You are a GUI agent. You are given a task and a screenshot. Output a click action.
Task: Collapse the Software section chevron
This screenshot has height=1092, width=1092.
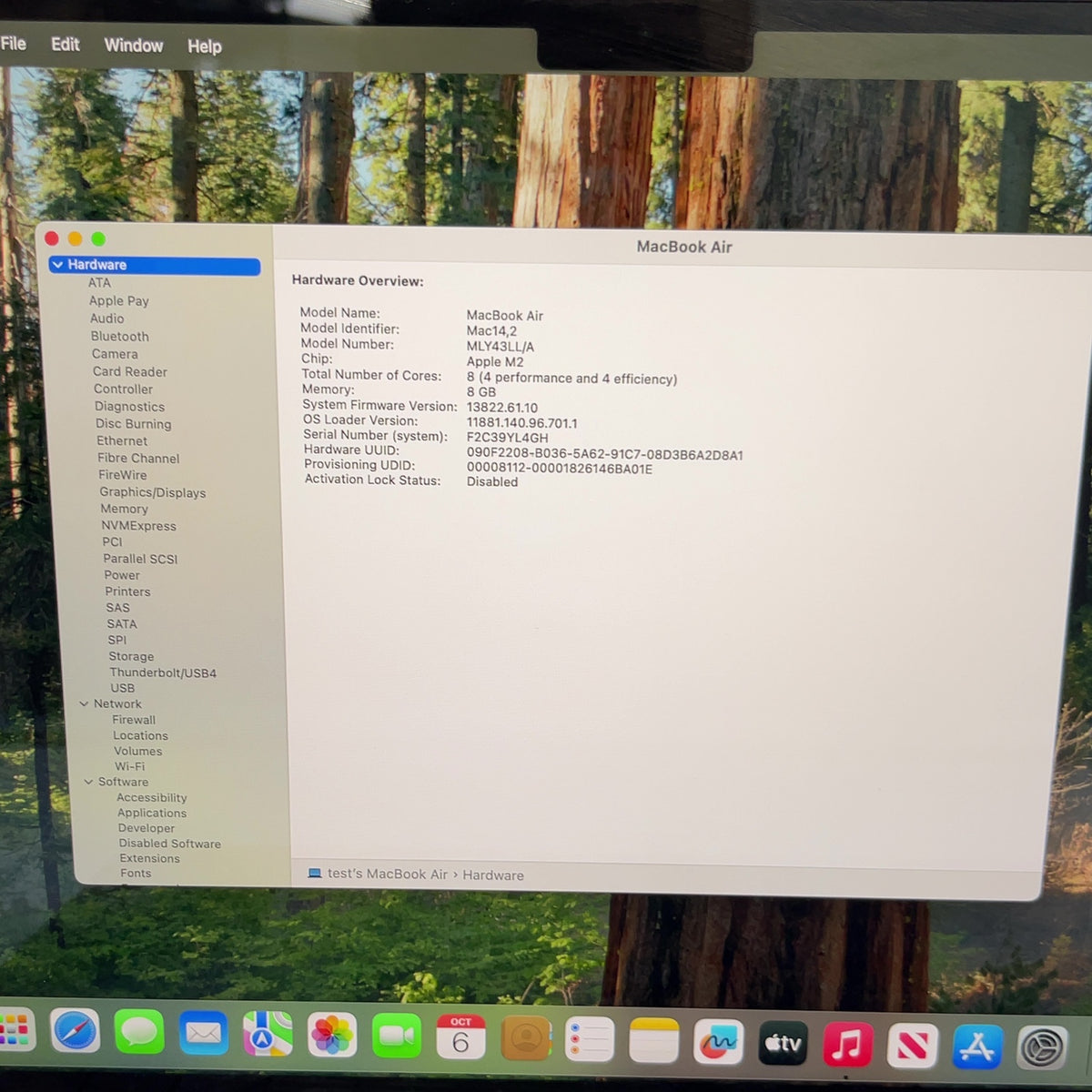(88, 782)
